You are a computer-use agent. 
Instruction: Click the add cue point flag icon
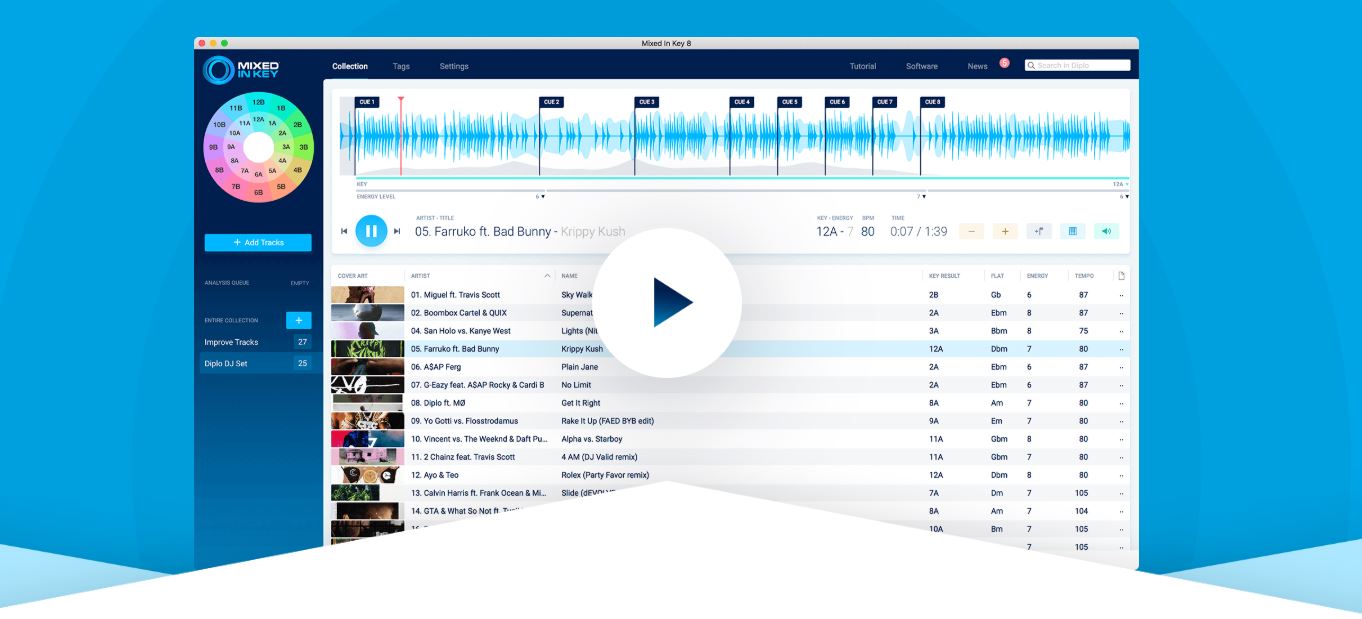point(1039,231)
